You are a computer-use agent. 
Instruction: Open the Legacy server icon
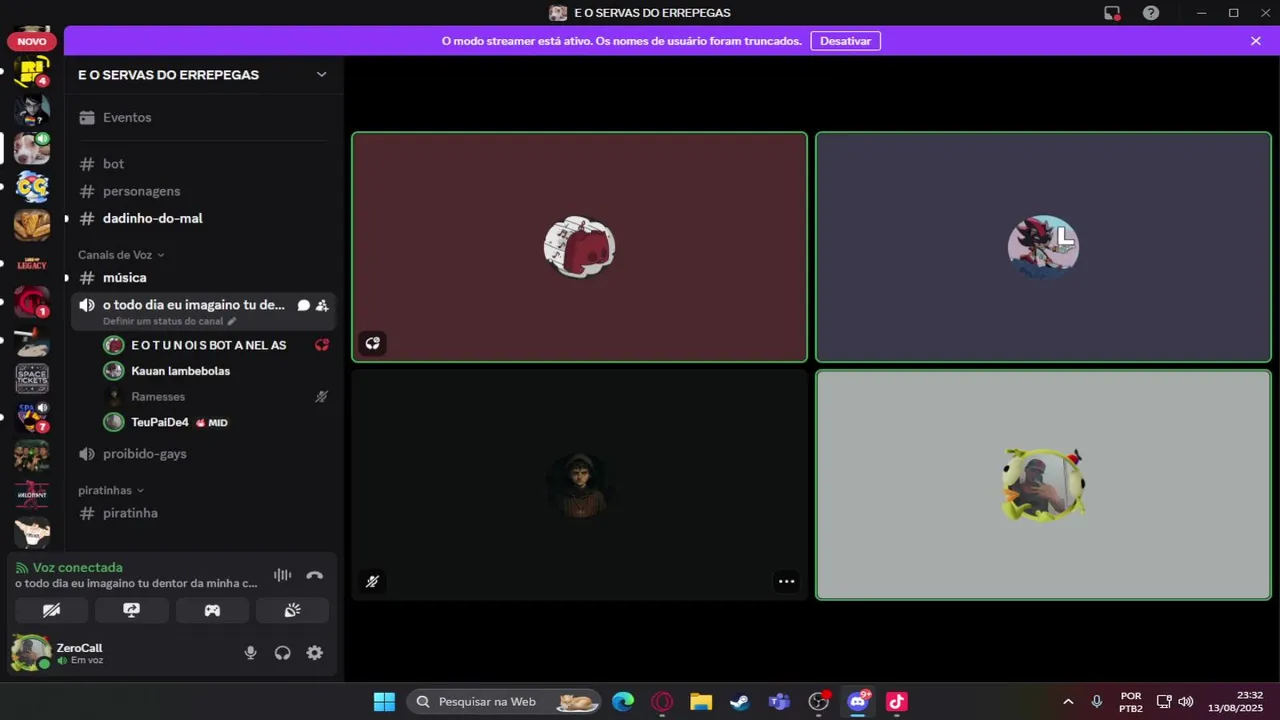pyautogui.click(x=32, y=264)
